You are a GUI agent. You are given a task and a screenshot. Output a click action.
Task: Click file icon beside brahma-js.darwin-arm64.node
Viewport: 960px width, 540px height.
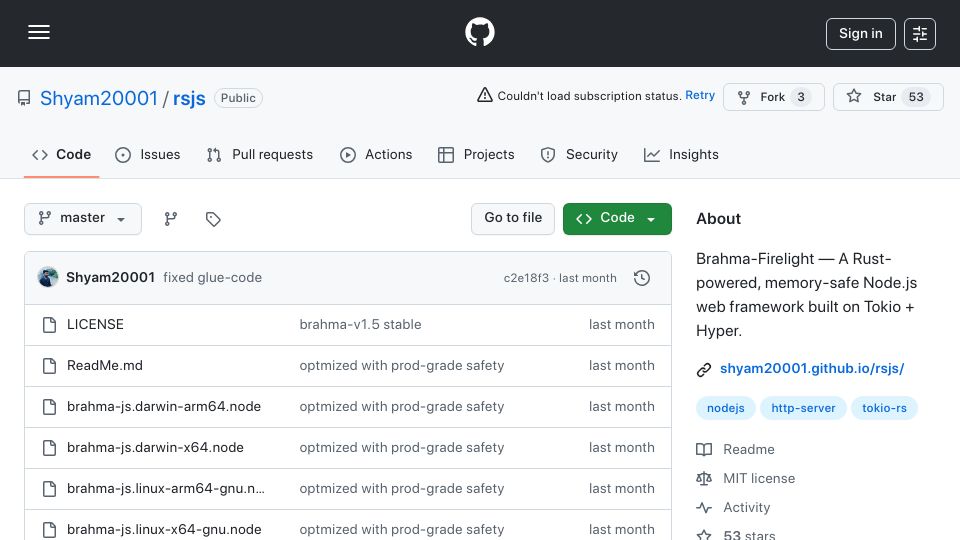coord(50,407)
